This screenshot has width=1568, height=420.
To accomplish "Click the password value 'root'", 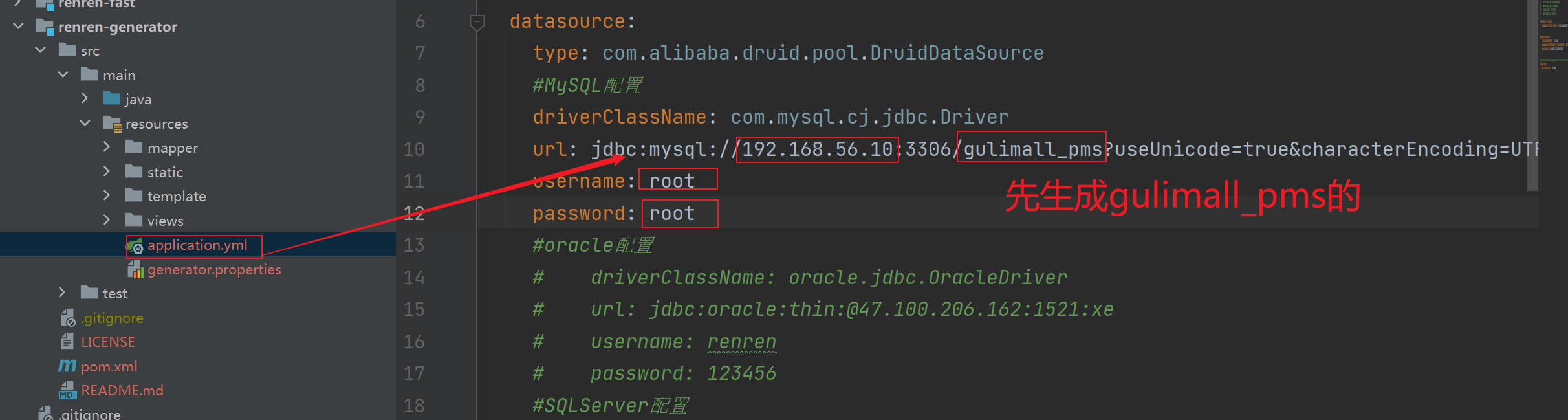I will pos(671,214).
